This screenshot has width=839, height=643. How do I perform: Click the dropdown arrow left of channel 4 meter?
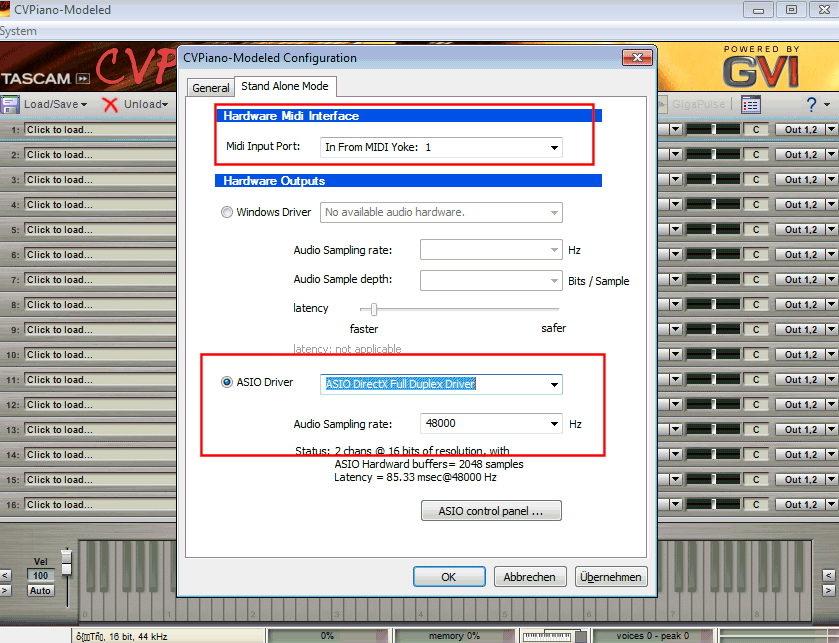[675, 204]
